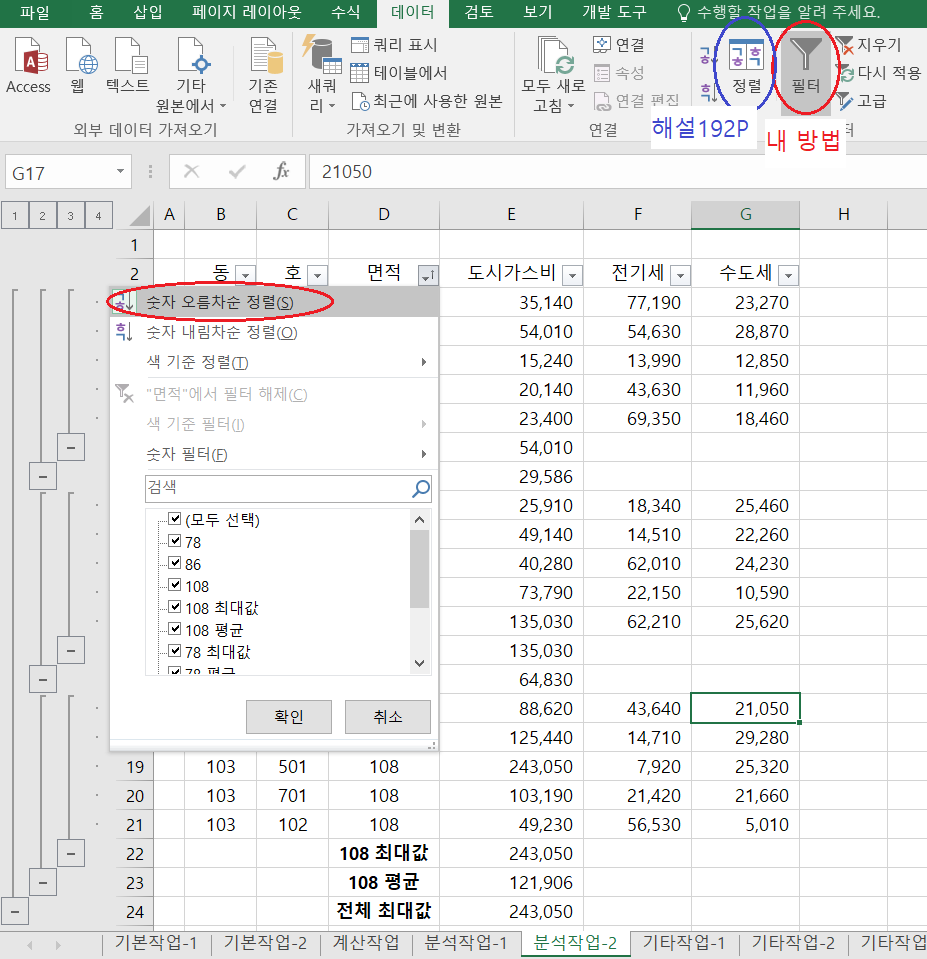Switch to the 수식 ribbon tab

coord(345,12)
